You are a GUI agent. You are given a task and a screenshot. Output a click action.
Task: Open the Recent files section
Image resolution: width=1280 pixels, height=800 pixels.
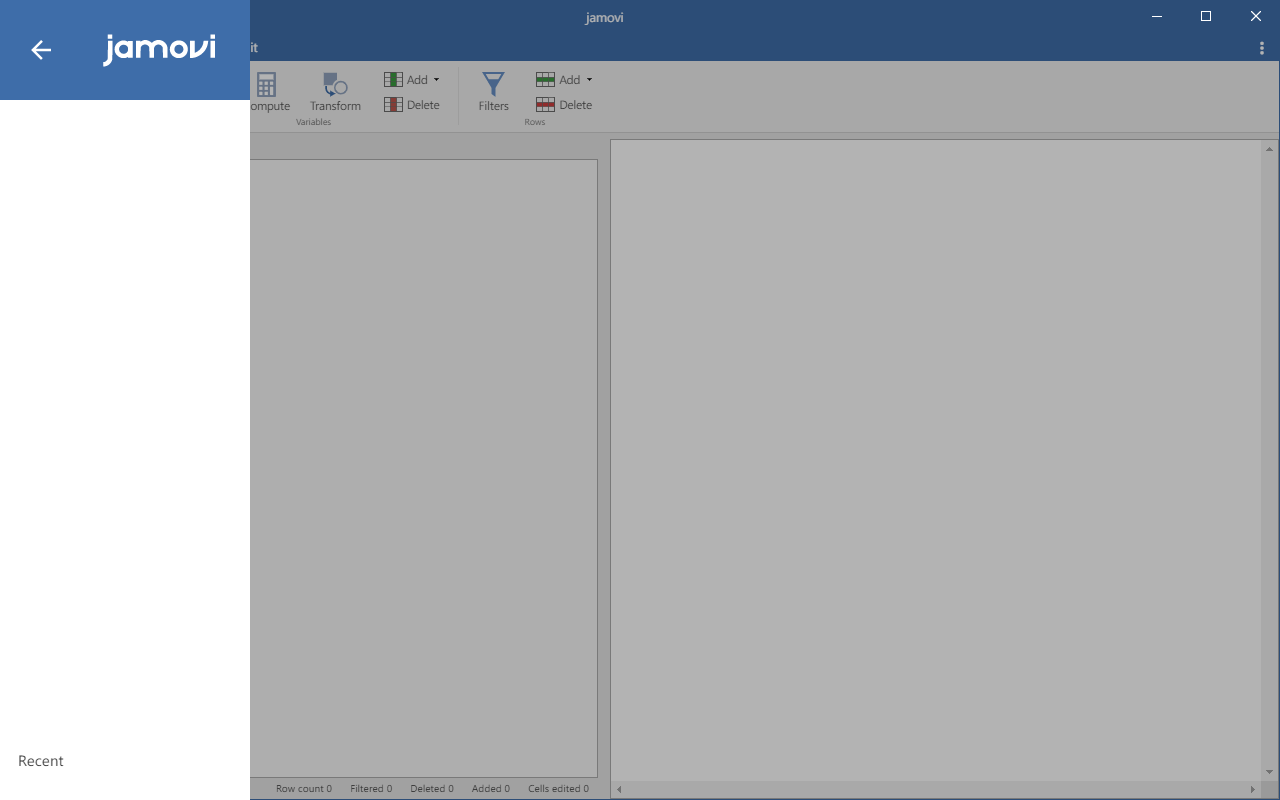(40, 761)
